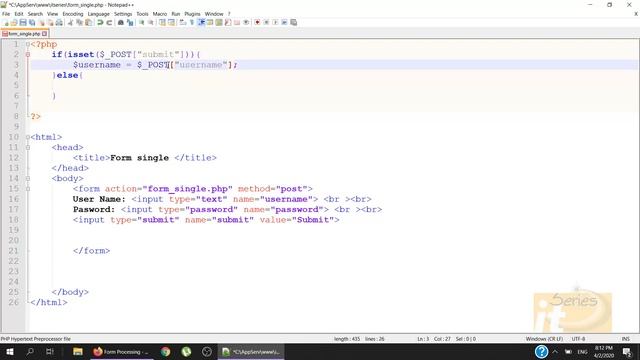Viewport: 640px width, 360px height.
Task: Open the Encoding menu
Action: pyautogui.click(x=73, y=14)
